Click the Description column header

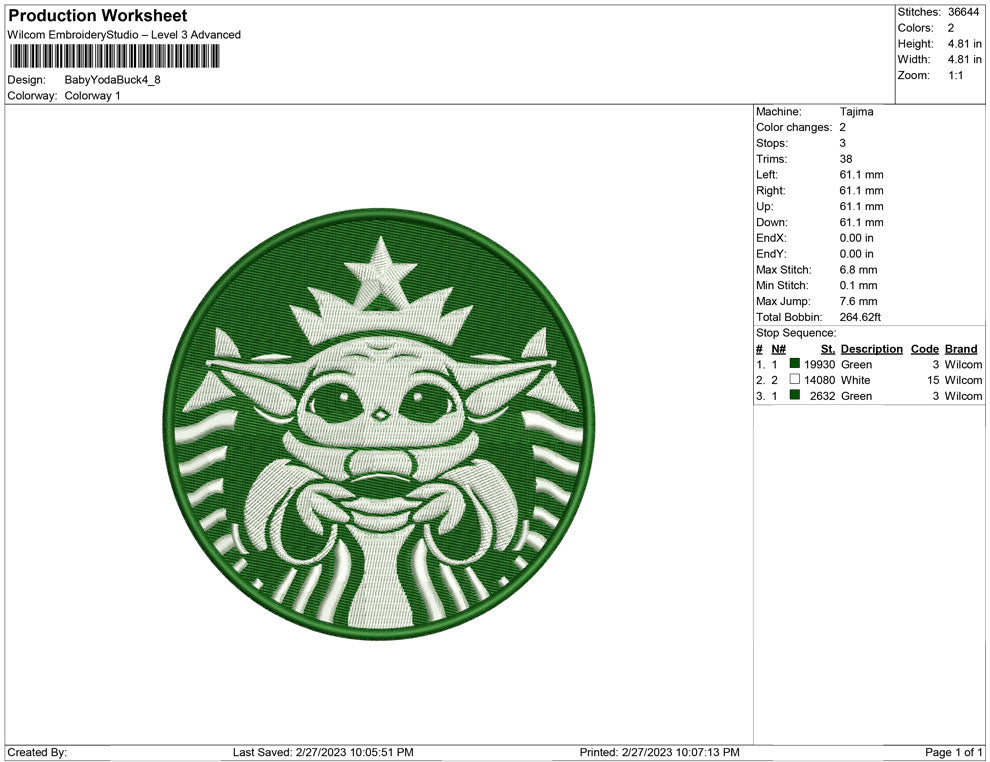pyautogui.click(x=871, y=349)
